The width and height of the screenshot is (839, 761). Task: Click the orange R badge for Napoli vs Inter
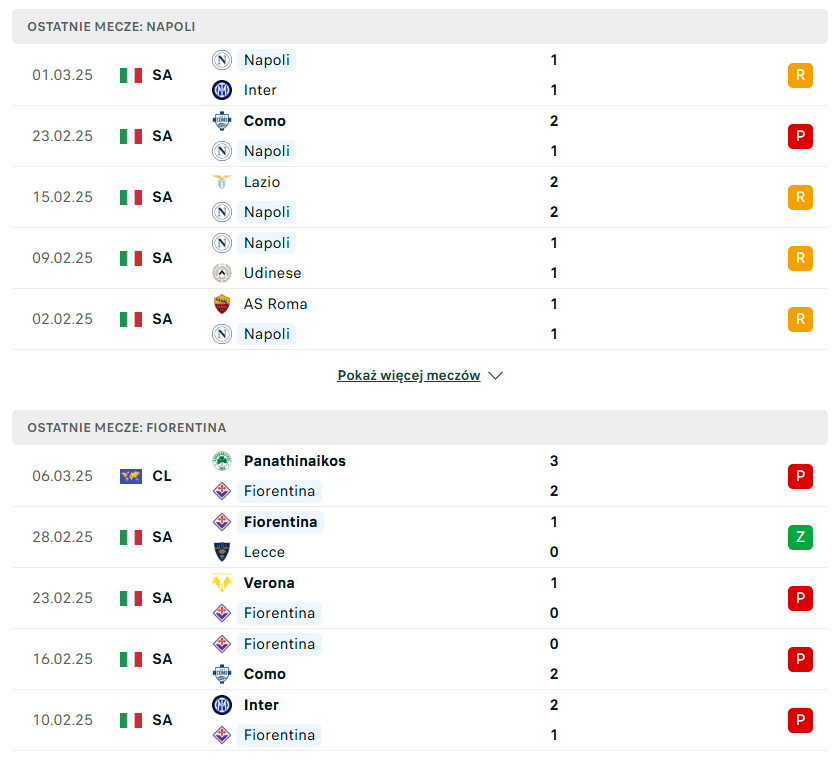pos(800,75)
